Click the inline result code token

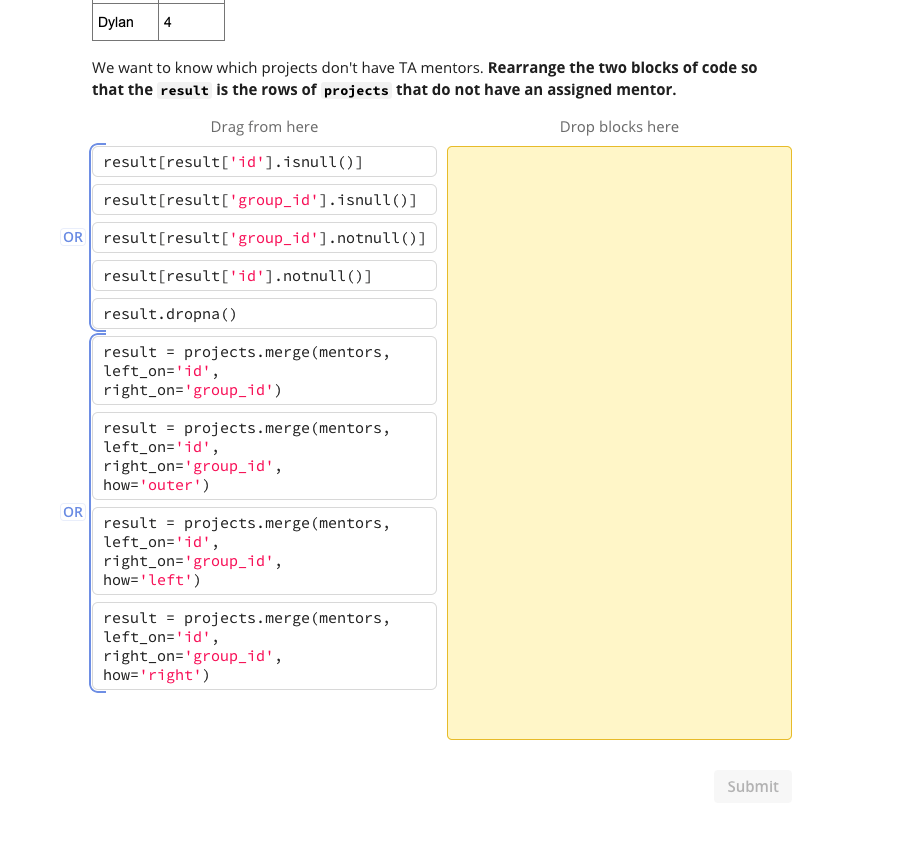coord(183,90)
